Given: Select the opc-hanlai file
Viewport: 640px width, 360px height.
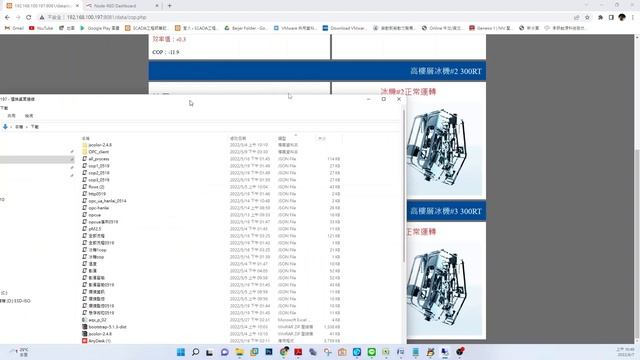Looking at the screenshot, I should (x=98, y=208).
